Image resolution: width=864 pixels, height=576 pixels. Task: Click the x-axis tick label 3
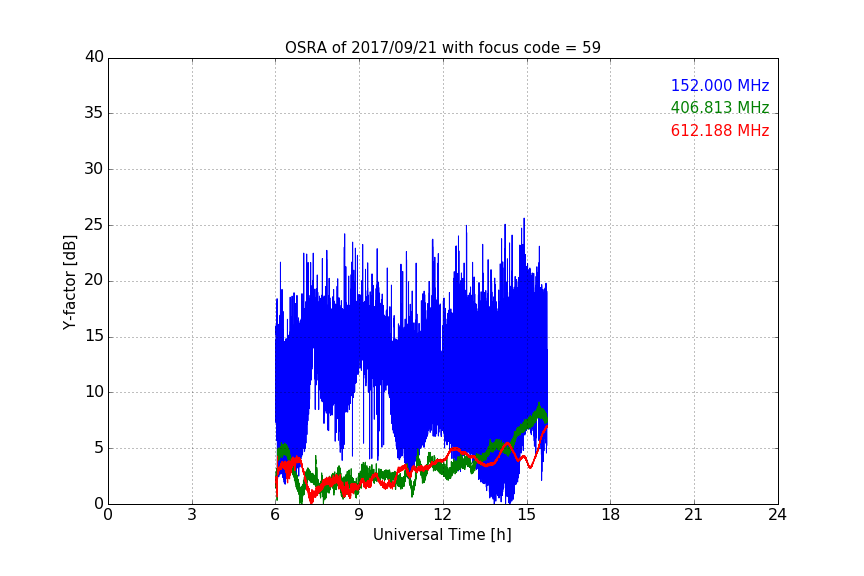(x=192, y=515)
